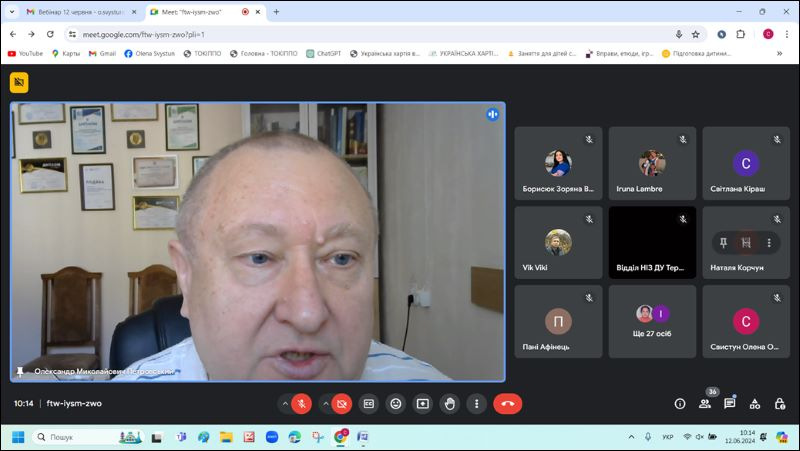Click speaker name Олександр Миколайович label
Screen dimensions: 800x451
pos(104,371)
